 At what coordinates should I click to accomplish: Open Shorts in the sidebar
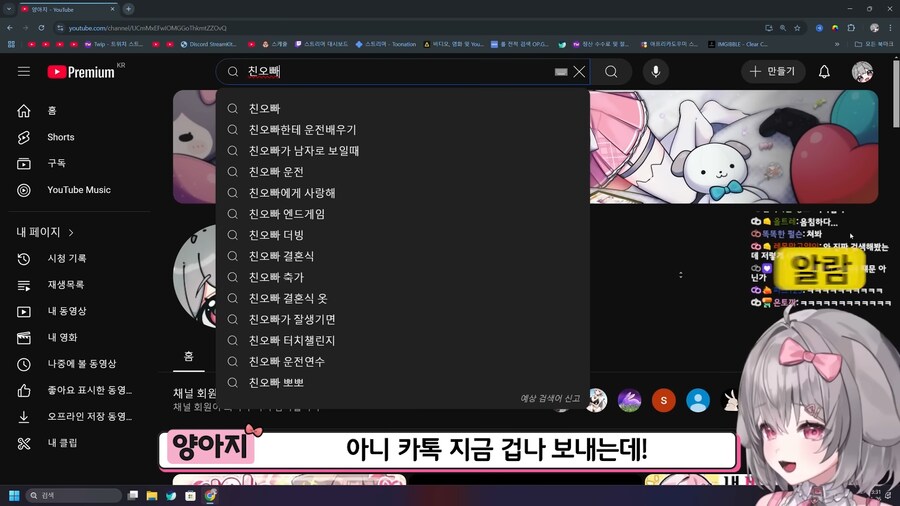[79, 137]
